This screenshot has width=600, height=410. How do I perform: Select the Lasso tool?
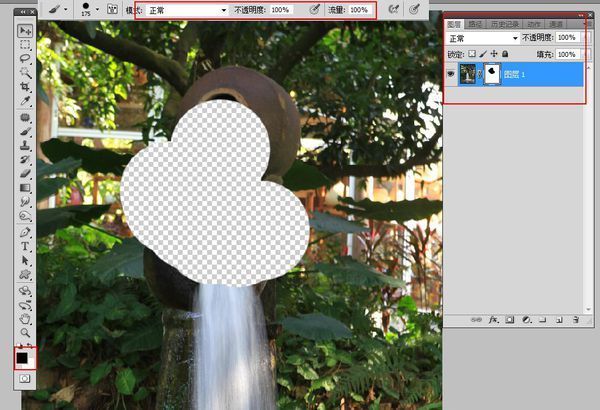tap(25, 59)
